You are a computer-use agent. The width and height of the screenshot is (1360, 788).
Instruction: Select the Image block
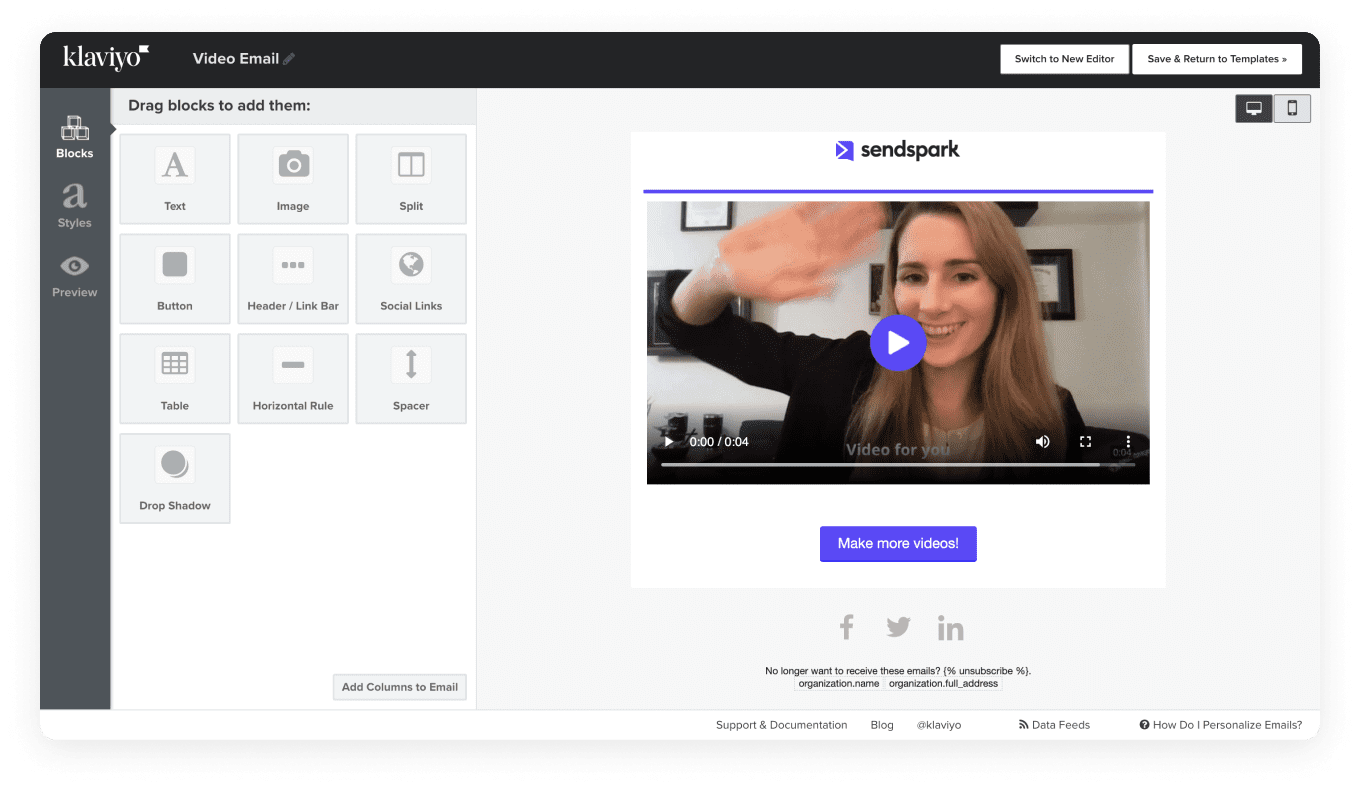[293, 179]
